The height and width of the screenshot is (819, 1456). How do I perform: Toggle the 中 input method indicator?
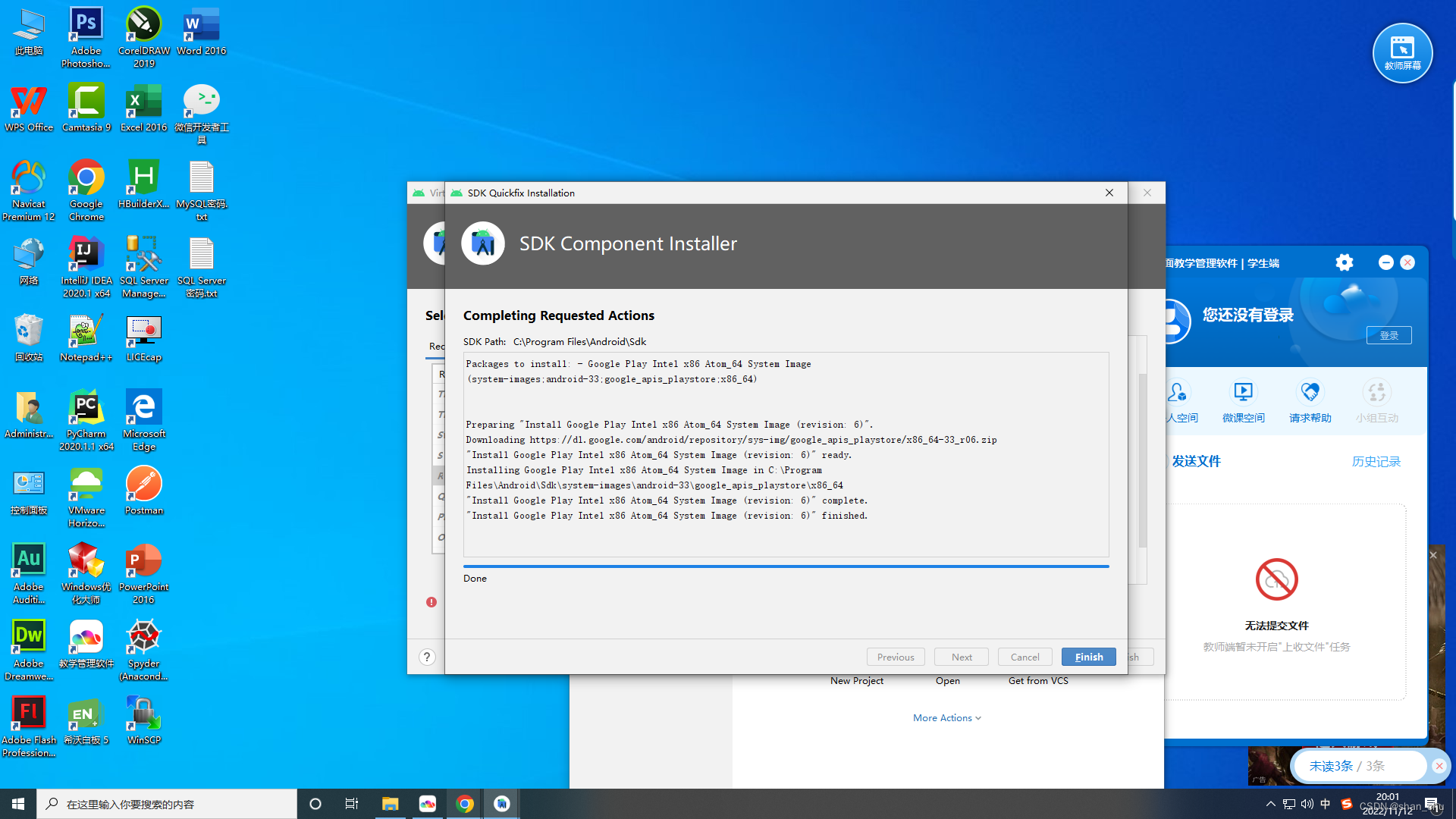(1326, 804)
